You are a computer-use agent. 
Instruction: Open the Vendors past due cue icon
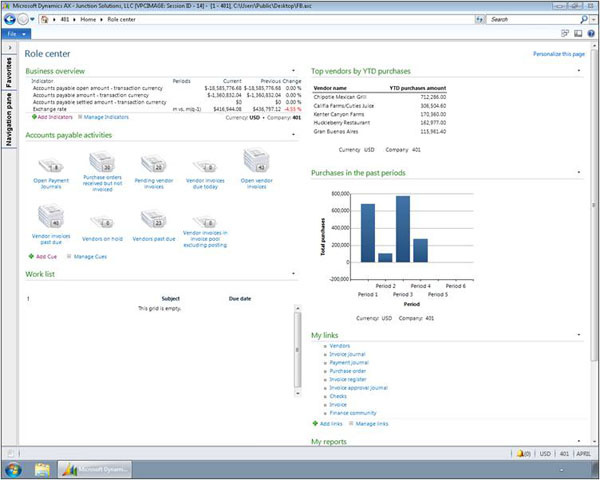coord(153,219)
